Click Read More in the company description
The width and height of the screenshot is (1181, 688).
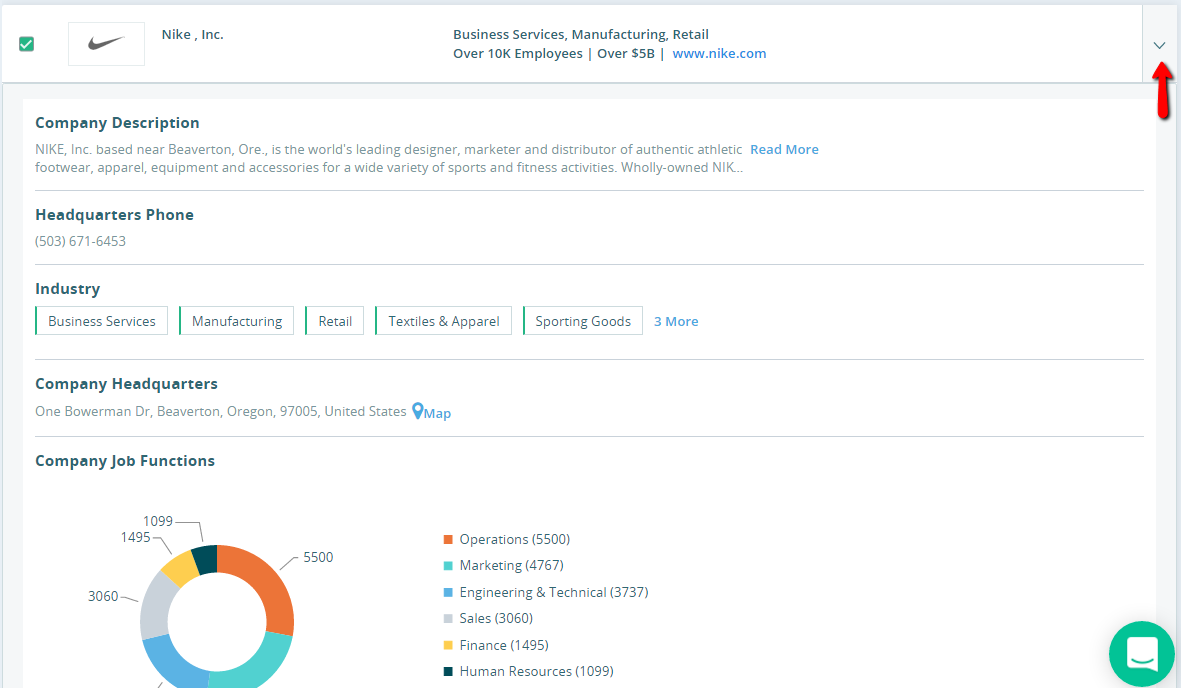(x=784, y=149)
